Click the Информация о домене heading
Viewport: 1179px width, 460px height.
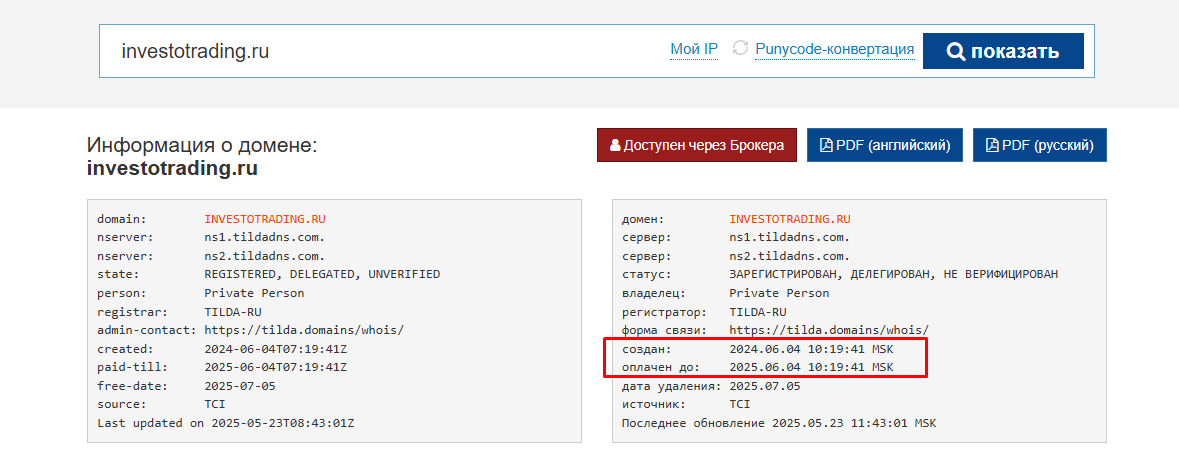(202, 145)
